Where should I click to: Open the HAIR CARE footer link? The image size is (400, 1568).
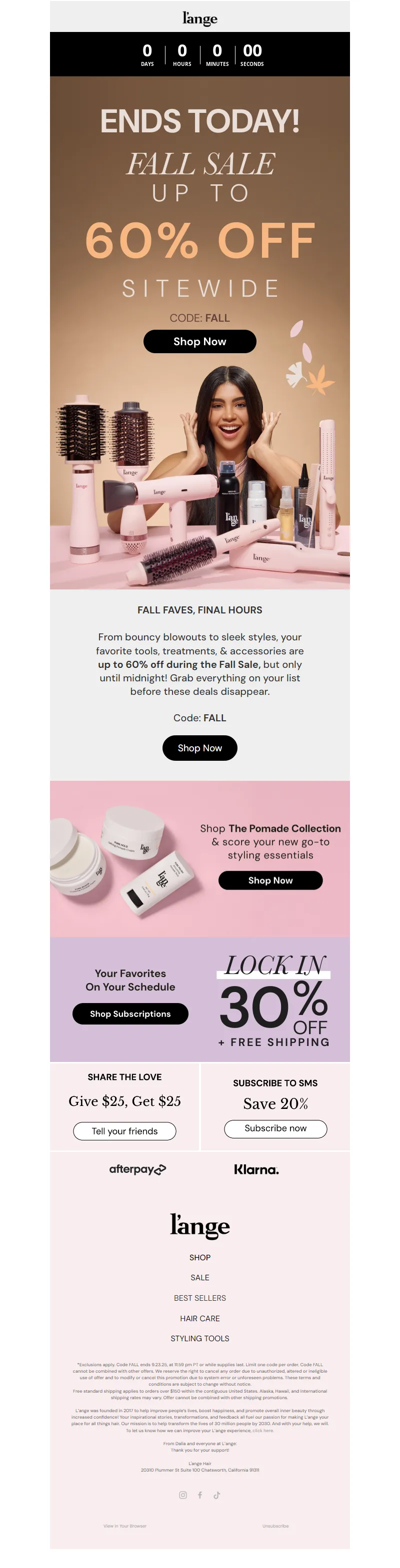coord(199,1318)
